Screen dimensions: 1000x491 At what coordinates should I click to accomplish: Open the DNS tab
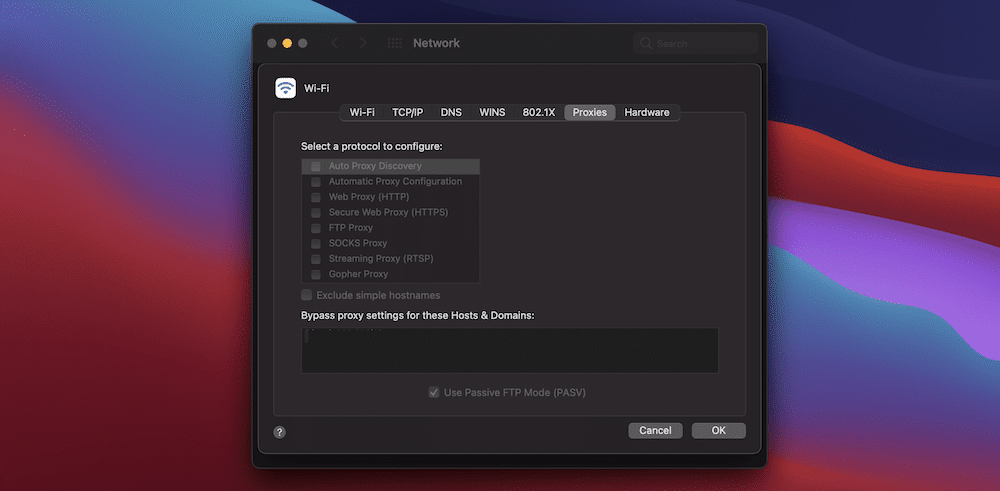point(451,112)
